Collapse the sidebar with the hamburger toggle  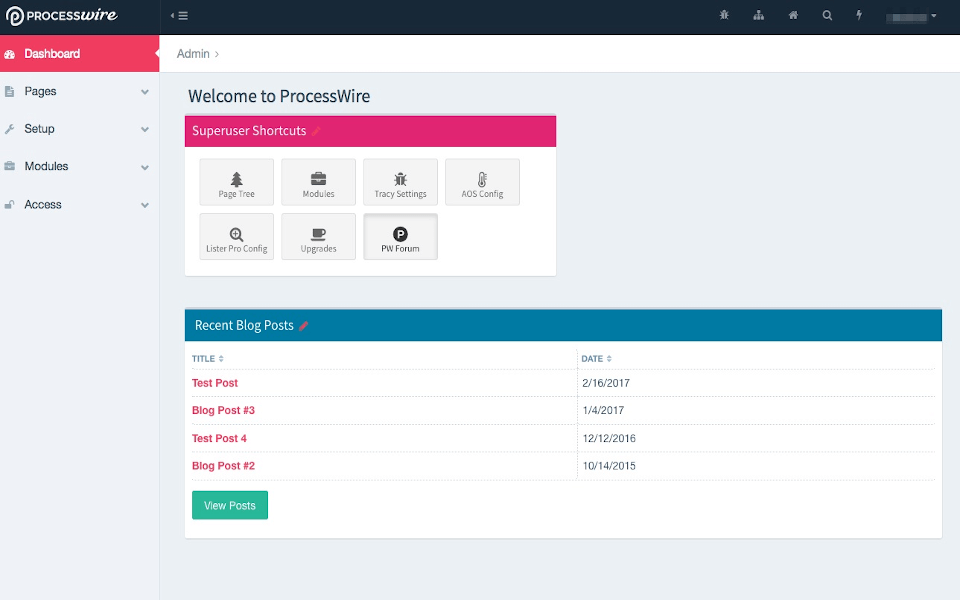pyautogui.click(x=179, y=16)
